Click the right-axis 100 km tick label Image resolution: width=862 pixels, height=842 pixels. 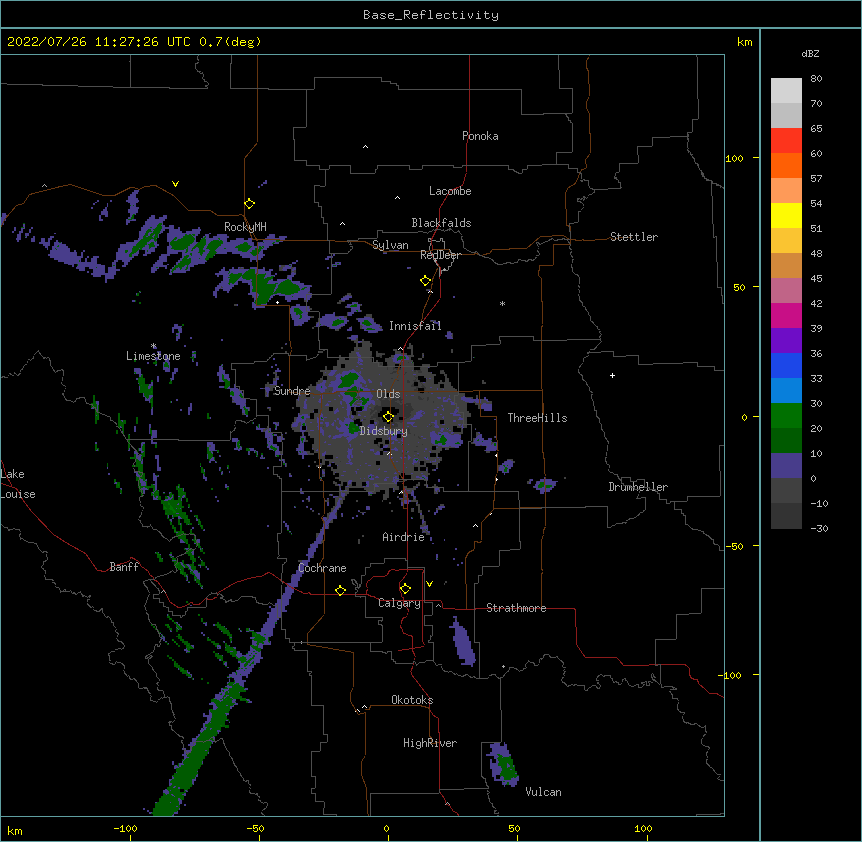click(x=734, y=158)
